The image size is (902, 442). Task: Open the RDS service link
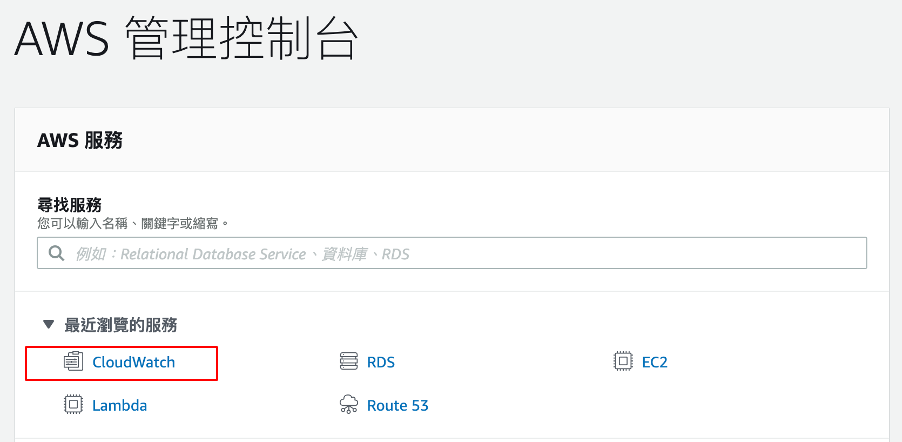[x=381, y=363]
